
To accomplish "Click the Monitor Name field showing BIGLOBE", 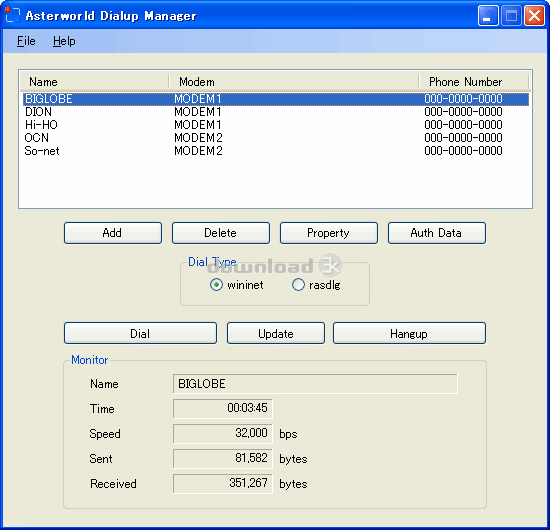I will (x=315, y=383).
